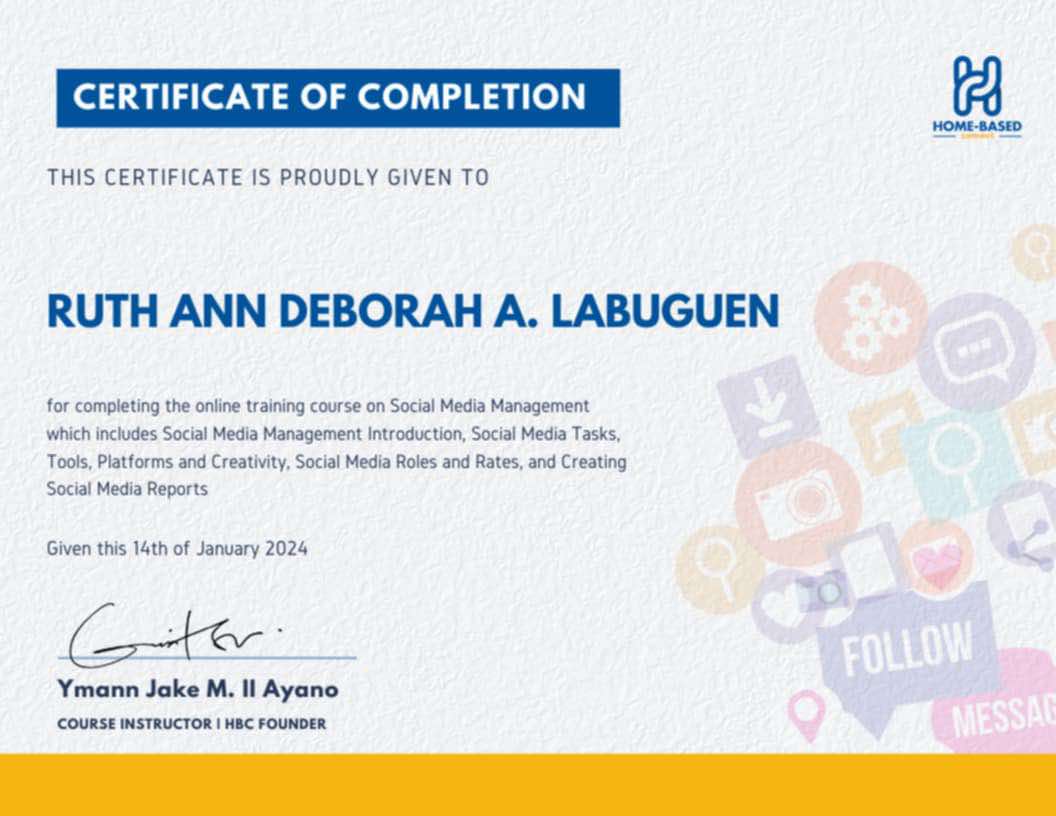Click the 'HOME-BASED' logo text

tap(977, 126)
